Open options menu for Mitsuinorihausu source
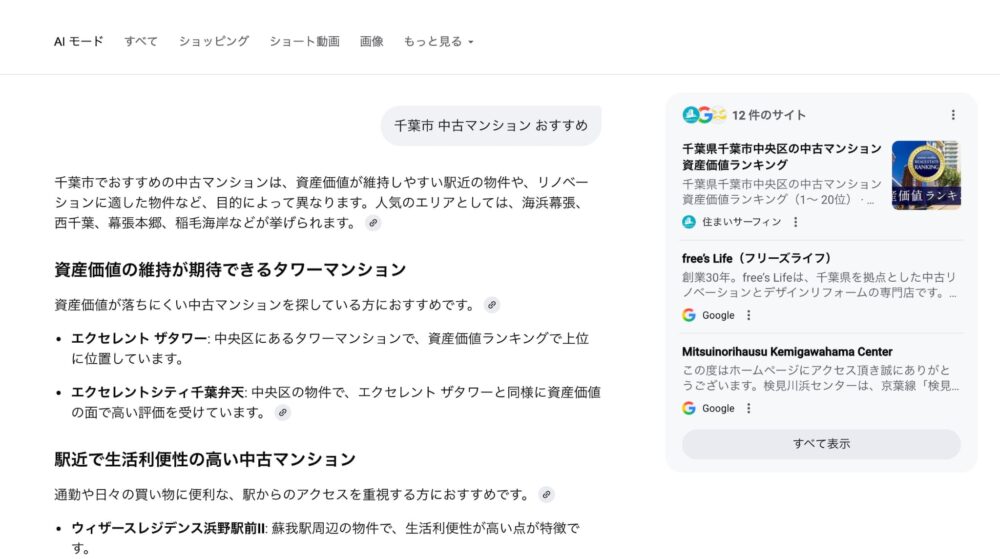 coord(749,408)
